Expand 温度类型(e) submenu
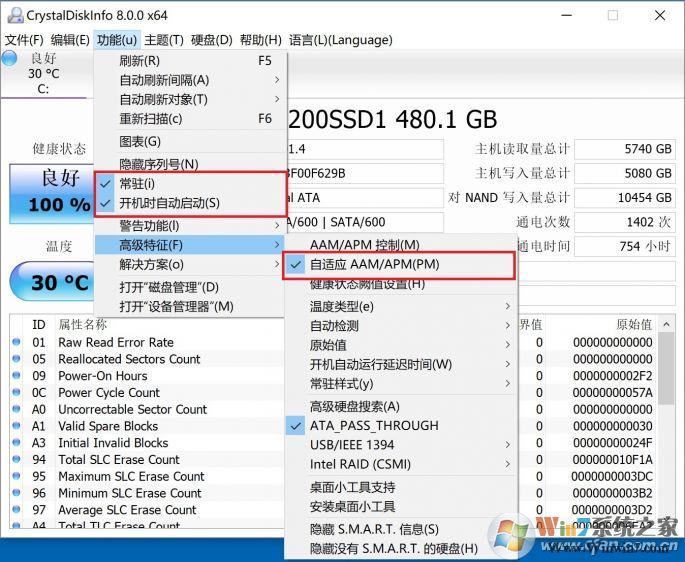The image size is (685, 562). pos(400,306)
